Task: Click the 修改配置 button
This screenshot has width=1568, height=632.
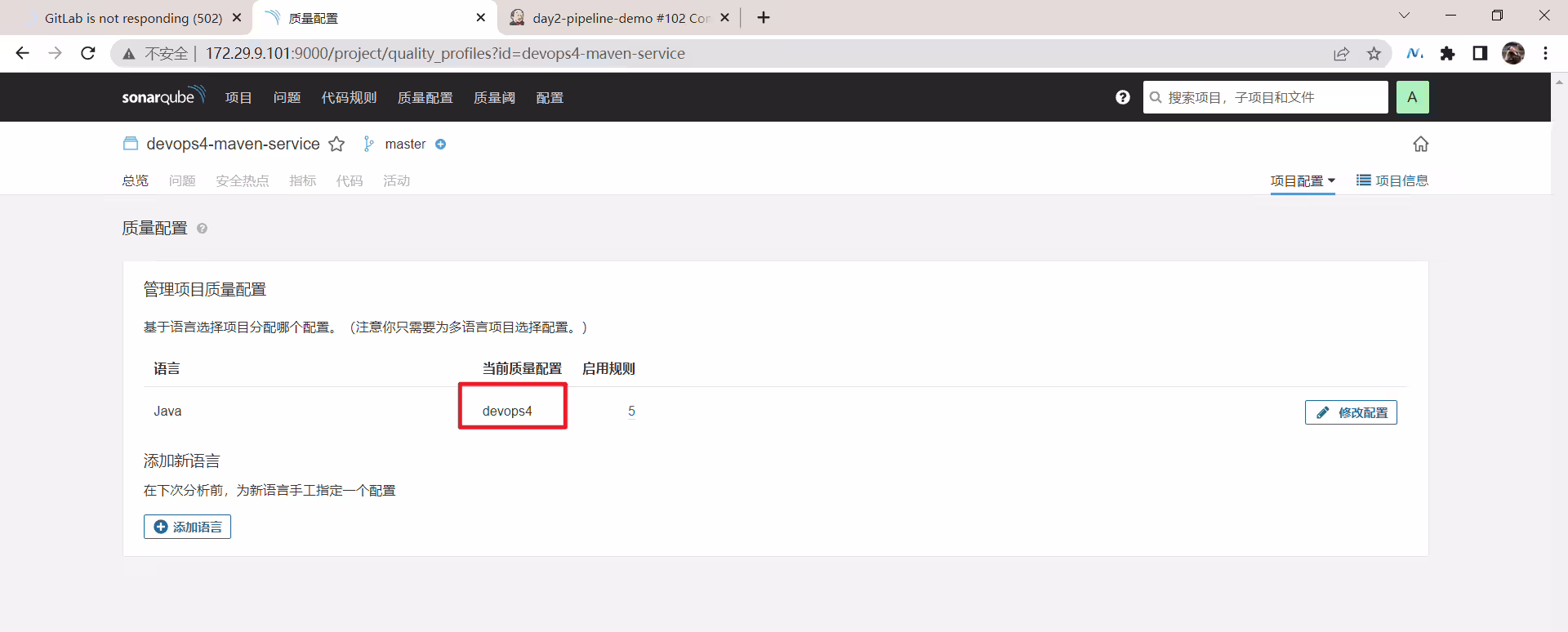Action: (x=1351, y=412)
